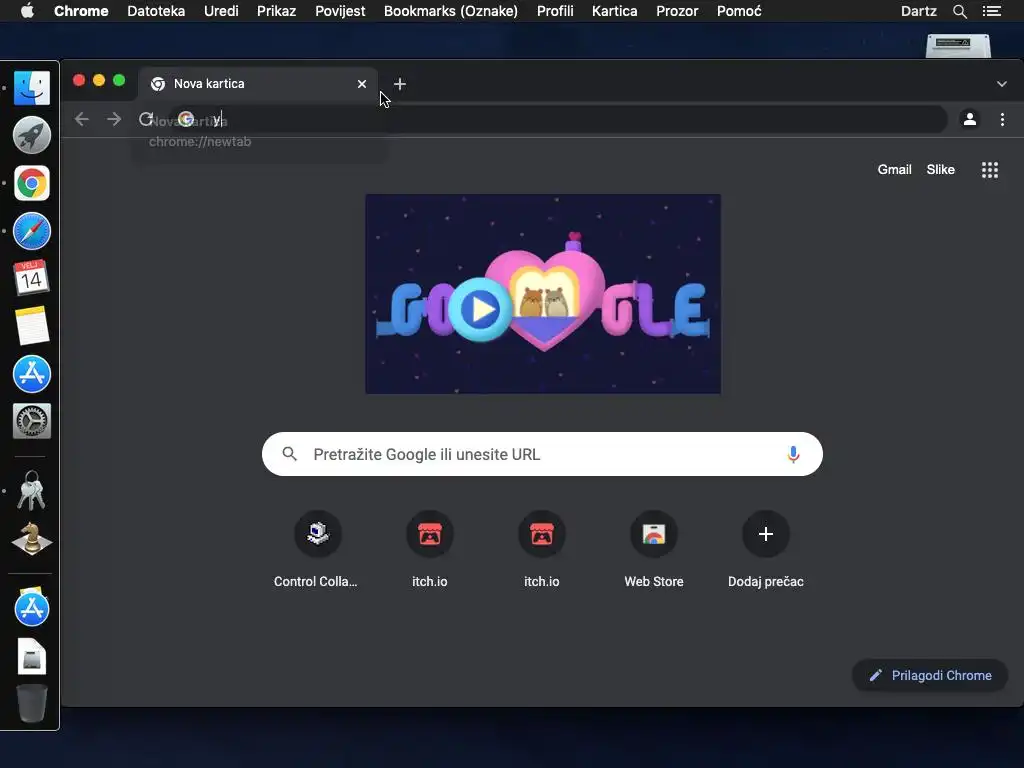Open the Uredi menu

click(x=221, y=11)
